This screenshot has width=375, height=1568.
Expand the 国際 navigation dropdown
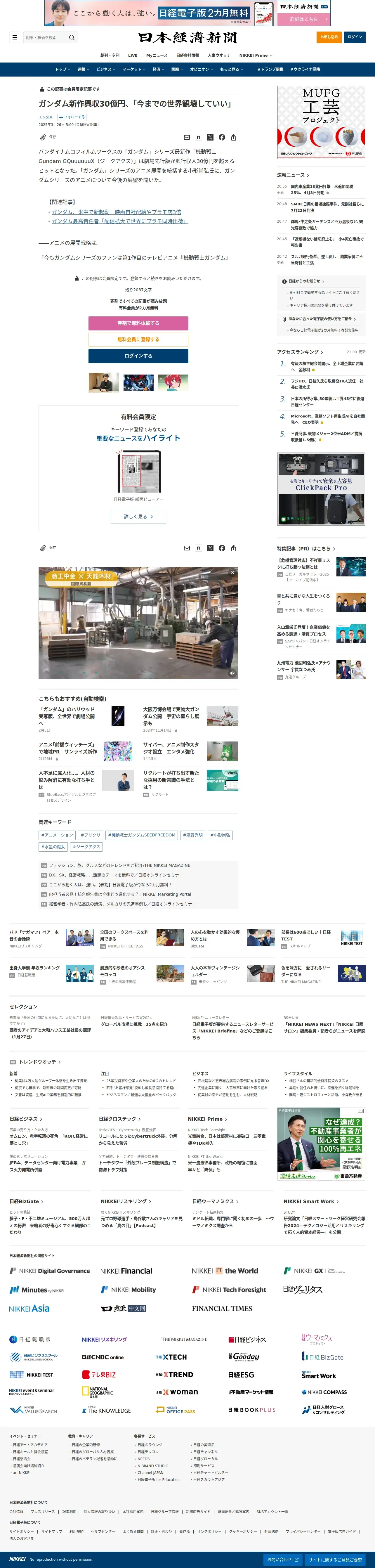click(177, 70)
